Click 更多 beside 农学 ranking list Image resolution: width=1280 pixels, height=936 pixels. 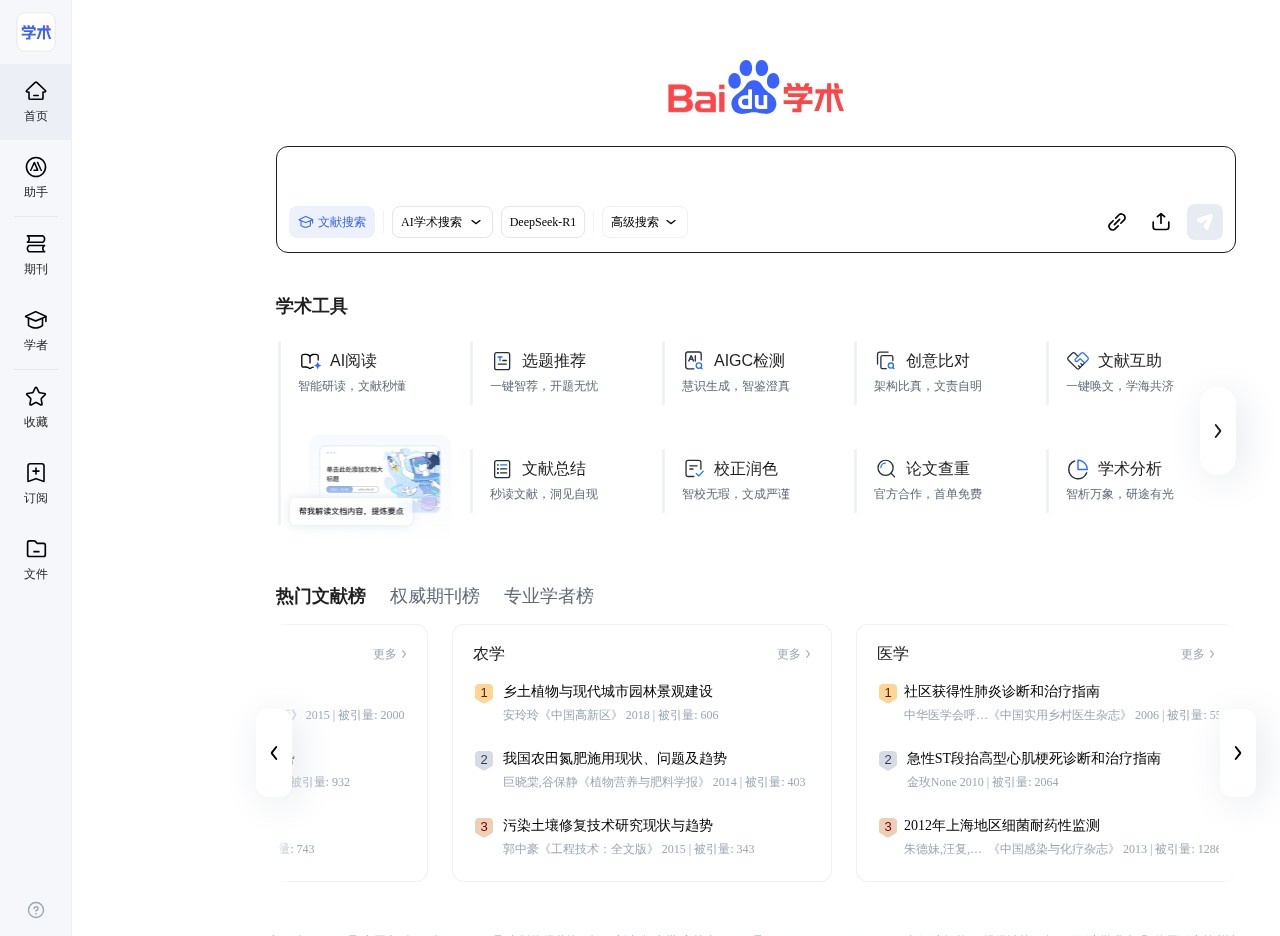pos(789,654)
